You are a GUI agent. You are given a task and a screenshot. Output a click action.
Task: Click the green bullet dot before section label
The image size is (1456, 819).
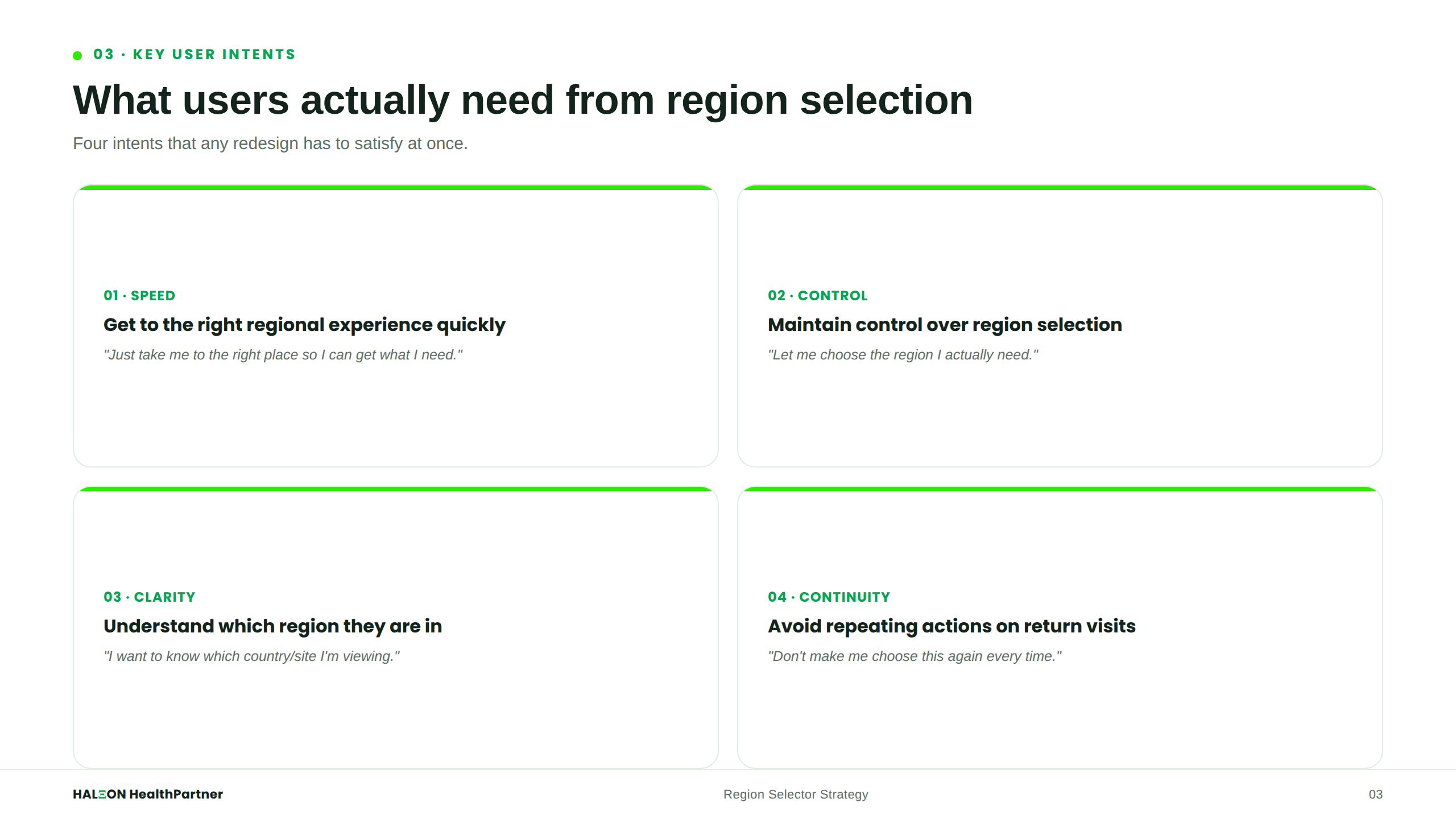(77, 55)
